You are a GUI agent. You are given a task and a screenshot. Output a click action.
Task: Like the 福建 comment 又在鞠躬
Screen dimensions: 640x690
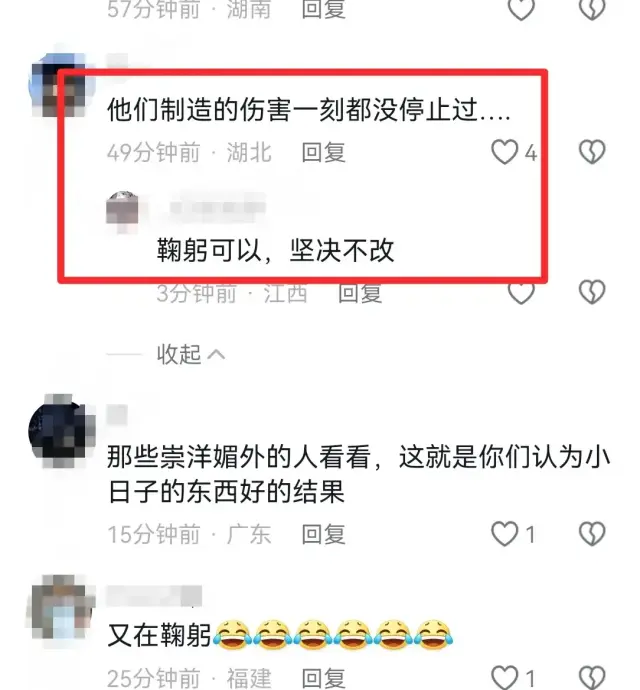(x=504, y=677)
